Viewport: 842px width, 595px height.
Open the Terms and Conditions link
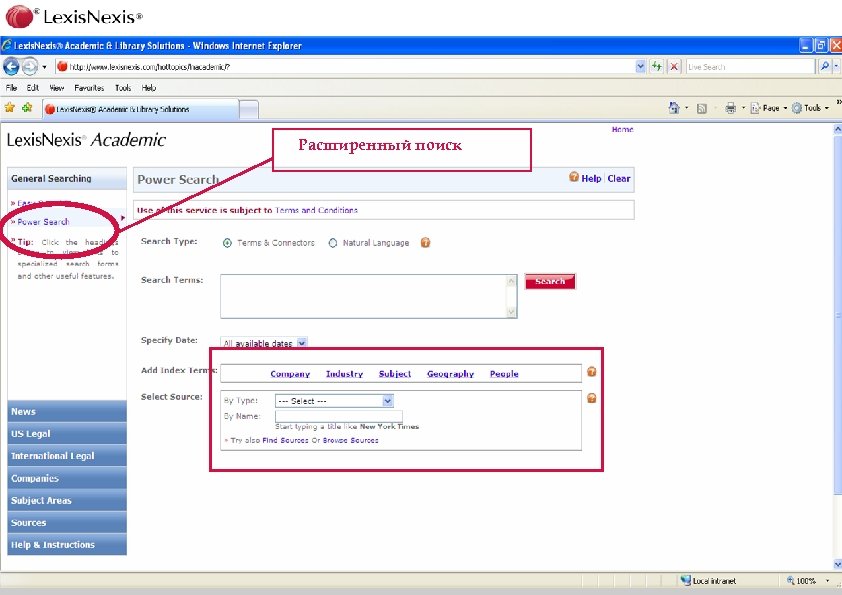[316, 210]
